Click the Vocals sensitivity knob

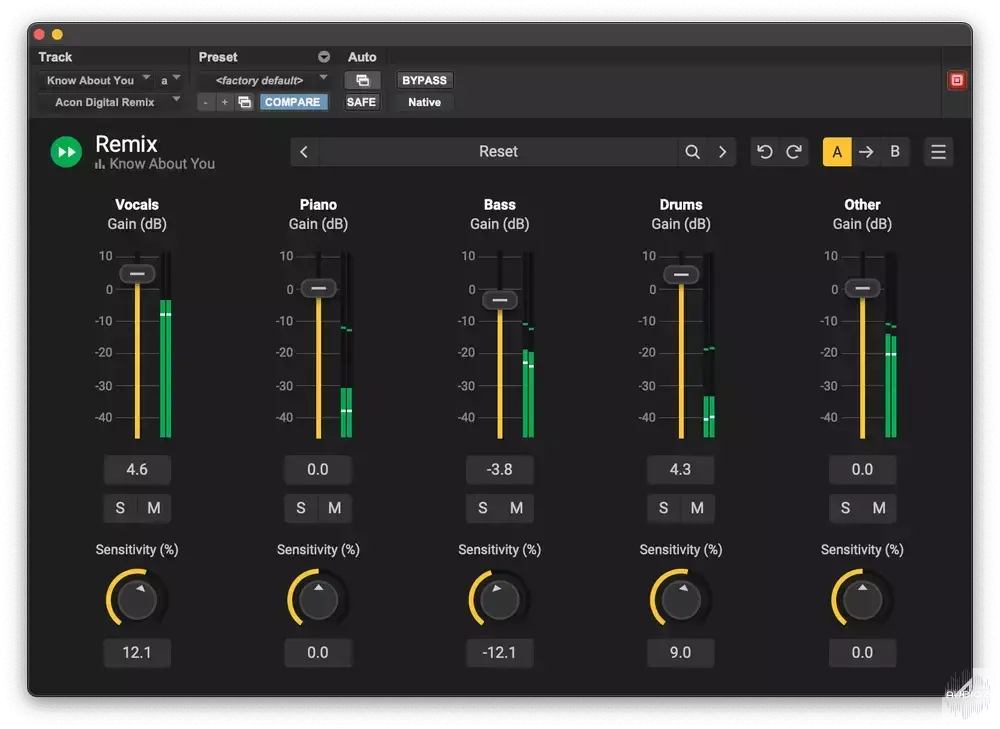coord(137,600)
